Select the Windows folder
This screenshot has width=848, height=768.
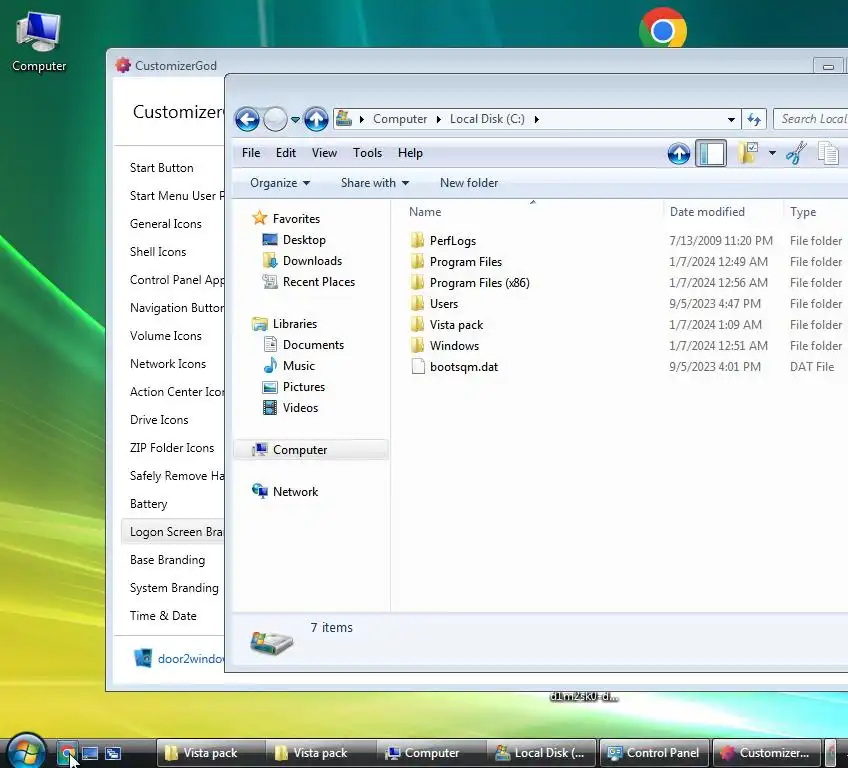(x=454, y=346)
